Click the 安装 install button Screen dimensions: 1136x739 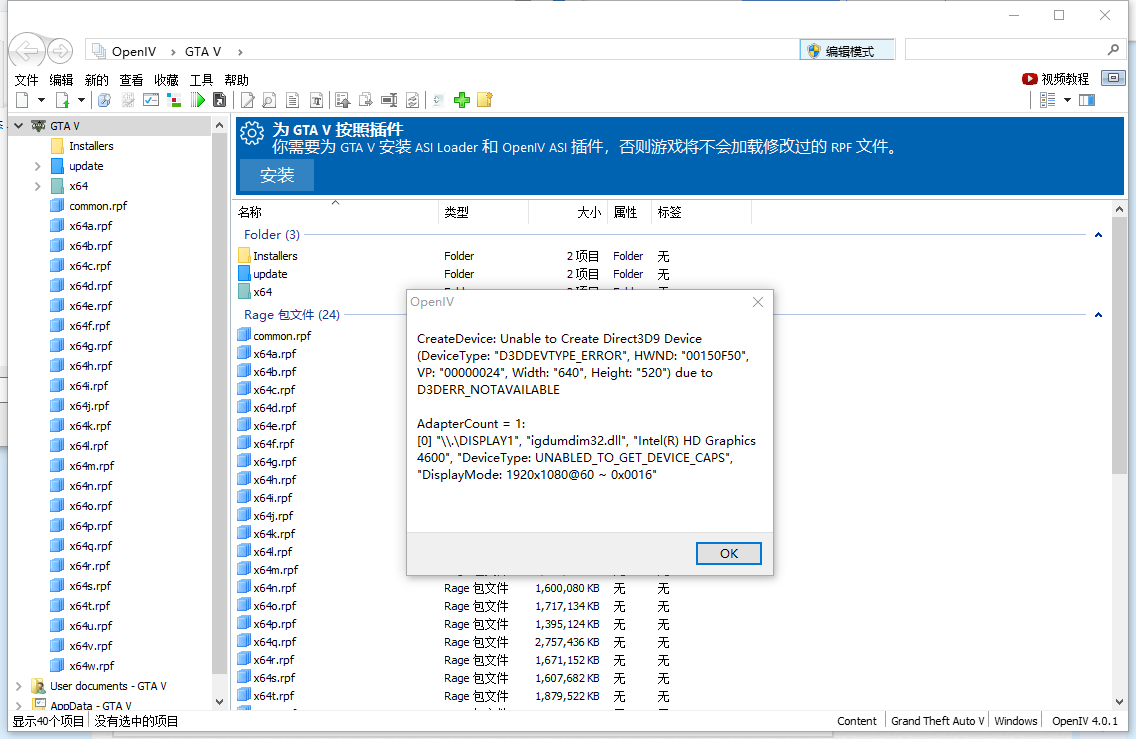pos(277,175)
